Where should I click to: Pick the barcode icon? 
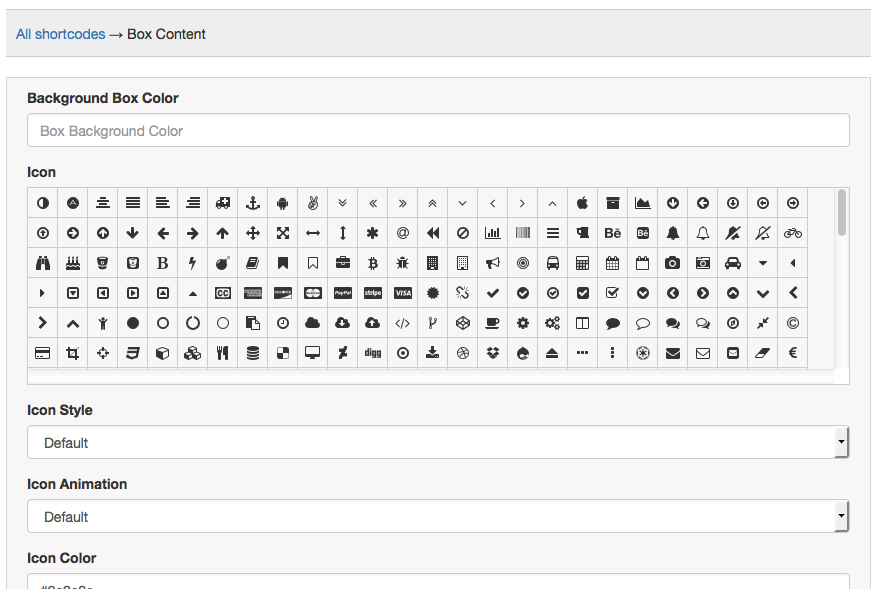pyautogui.click(x=523, y=233)
